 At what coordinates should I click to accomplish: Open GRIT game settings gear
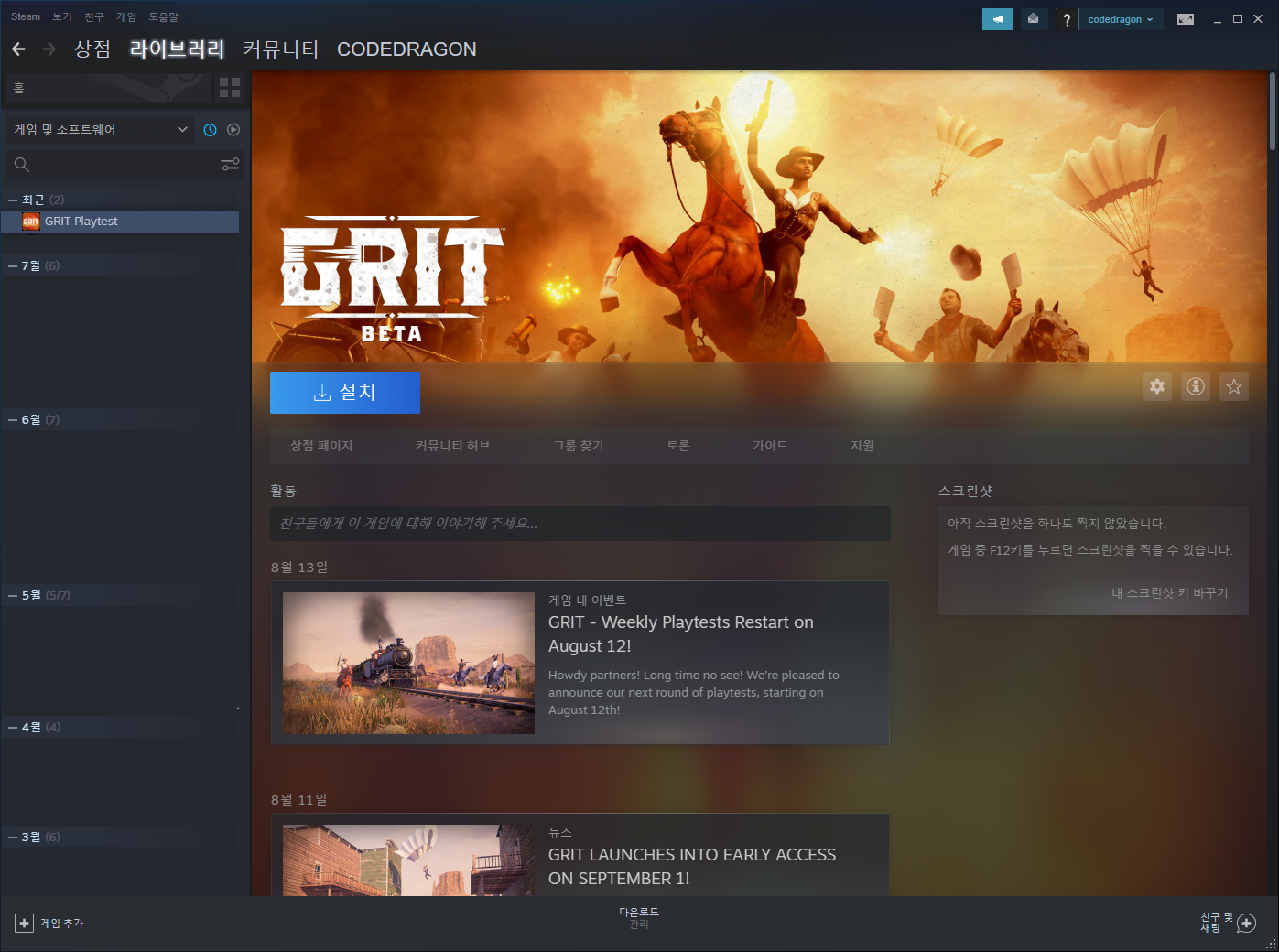point(1157,386)
